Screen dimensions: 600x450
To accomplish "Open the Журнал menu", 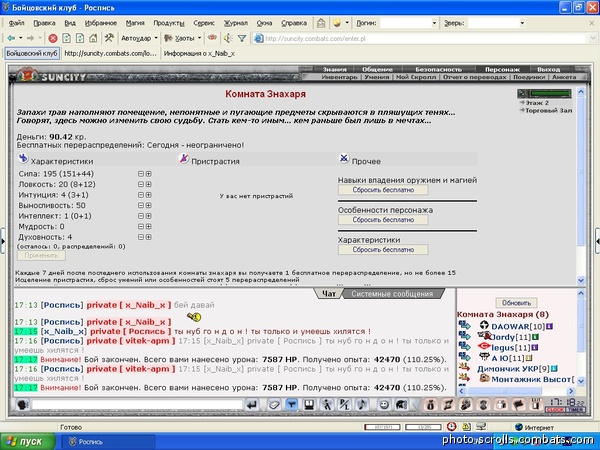I will point(236,23).
